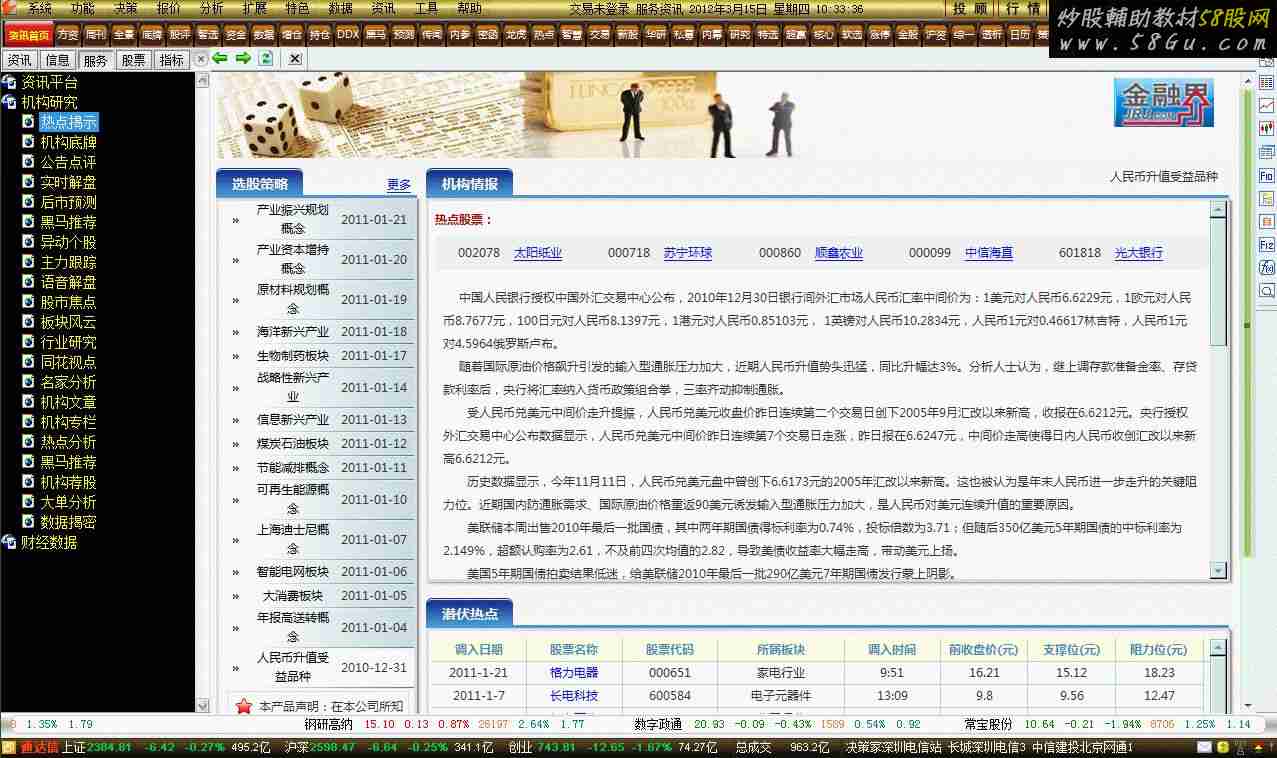The image size is (1277, 758).
Task: Collapse the 机构研究 tree node
Action: pyautogui.click(x=9, y=102)
